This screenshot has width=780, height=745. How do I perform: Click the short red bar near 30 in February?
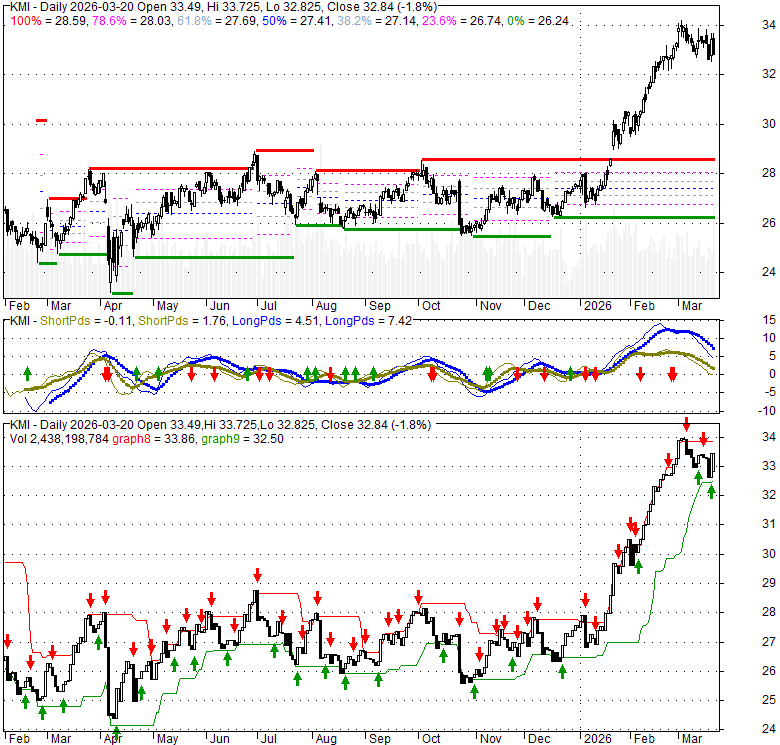point(41,120)
